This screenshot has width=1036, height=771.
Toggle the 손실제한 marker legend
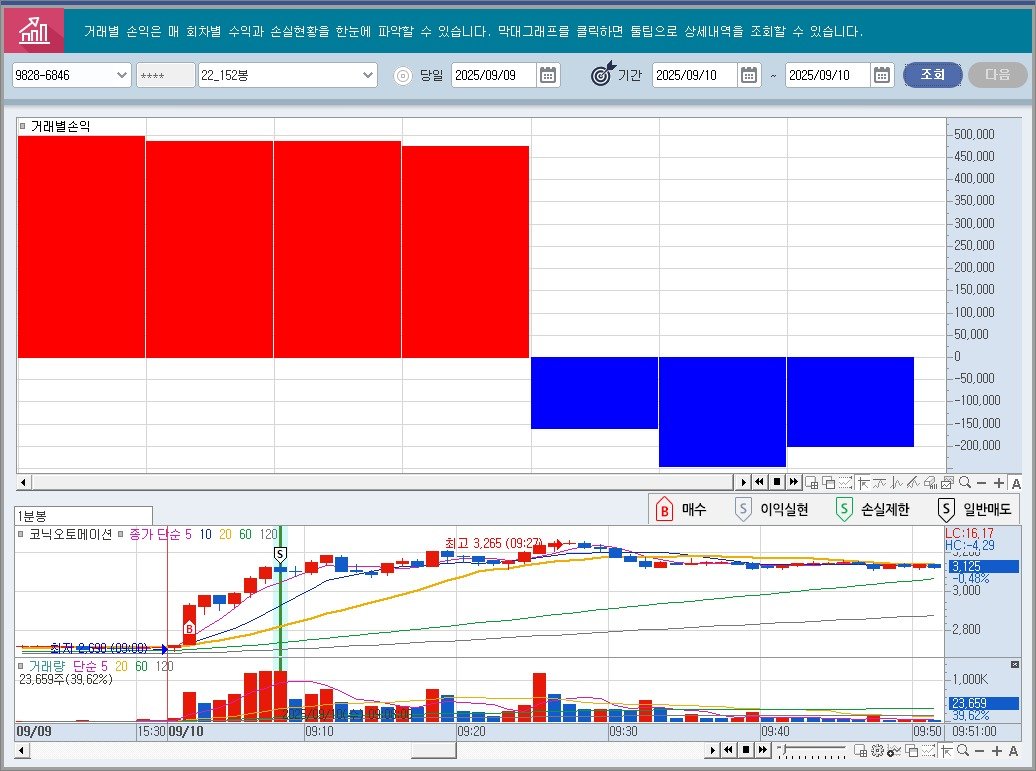845,510
